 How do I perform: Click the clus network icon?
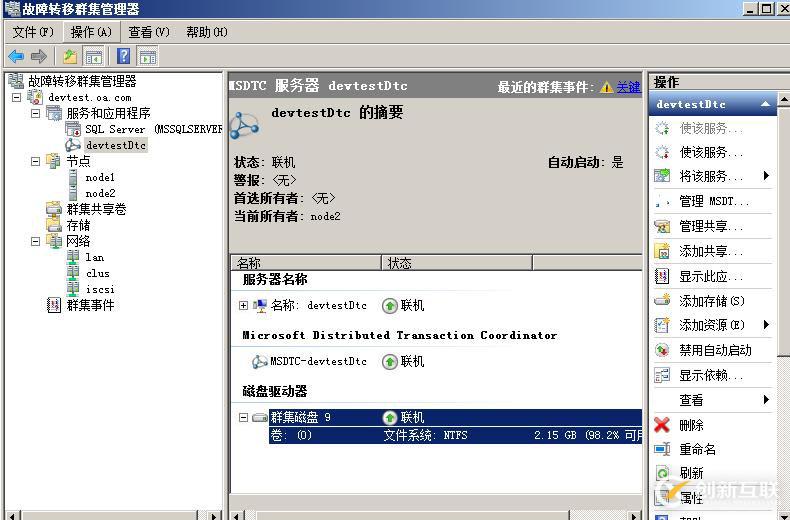pyautogui.click(x=74, y=273)
